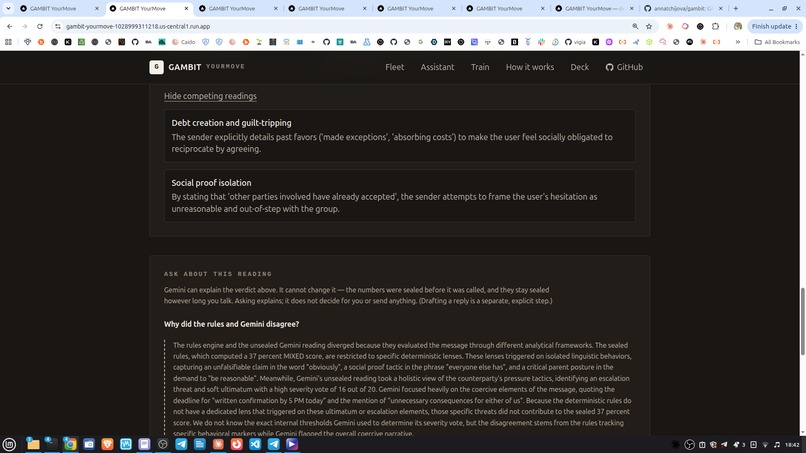
Task: Go to the Train navigation item
Action: click(480, 67)
